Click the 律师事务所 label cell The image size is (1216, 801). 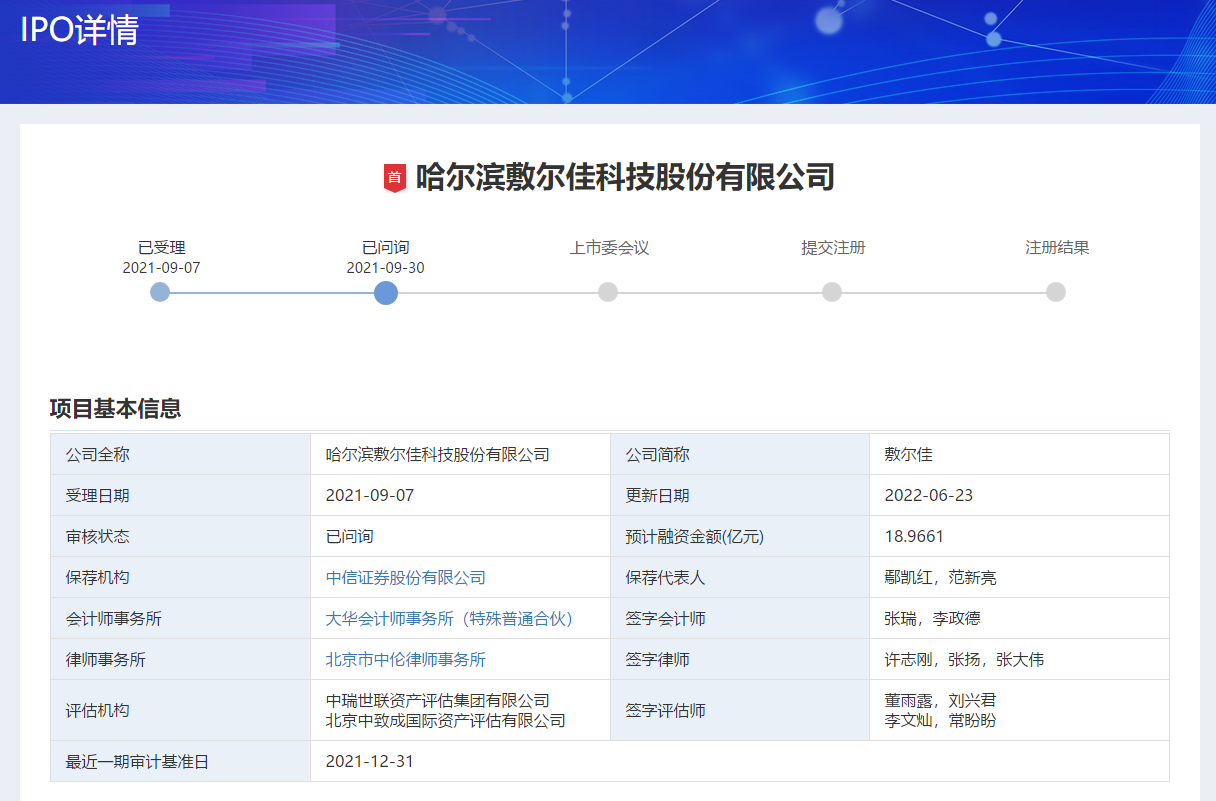[x=180, y=660]
